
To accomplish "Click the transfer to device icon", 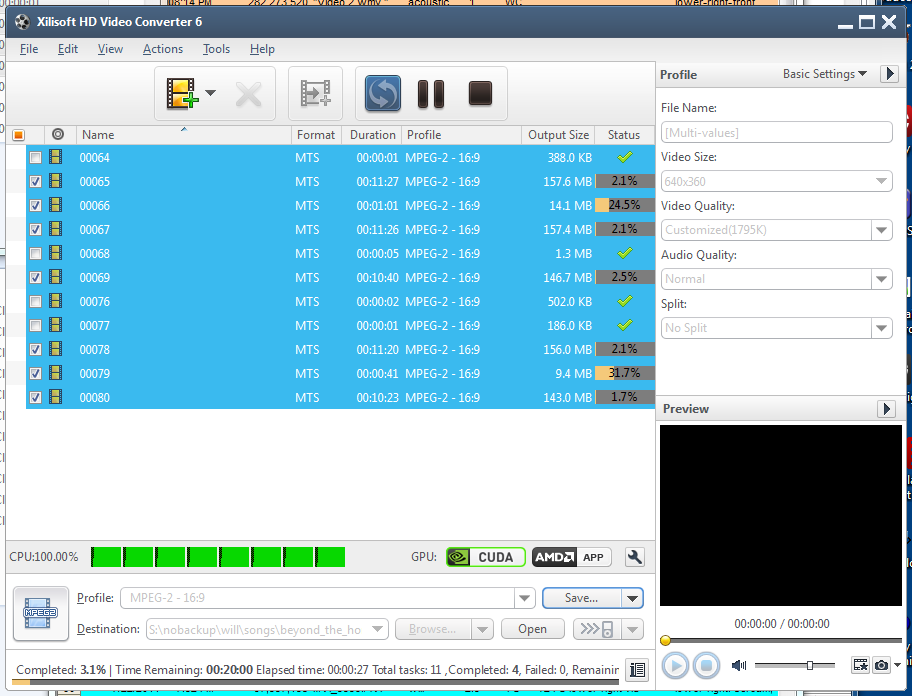I will (597, 629).
